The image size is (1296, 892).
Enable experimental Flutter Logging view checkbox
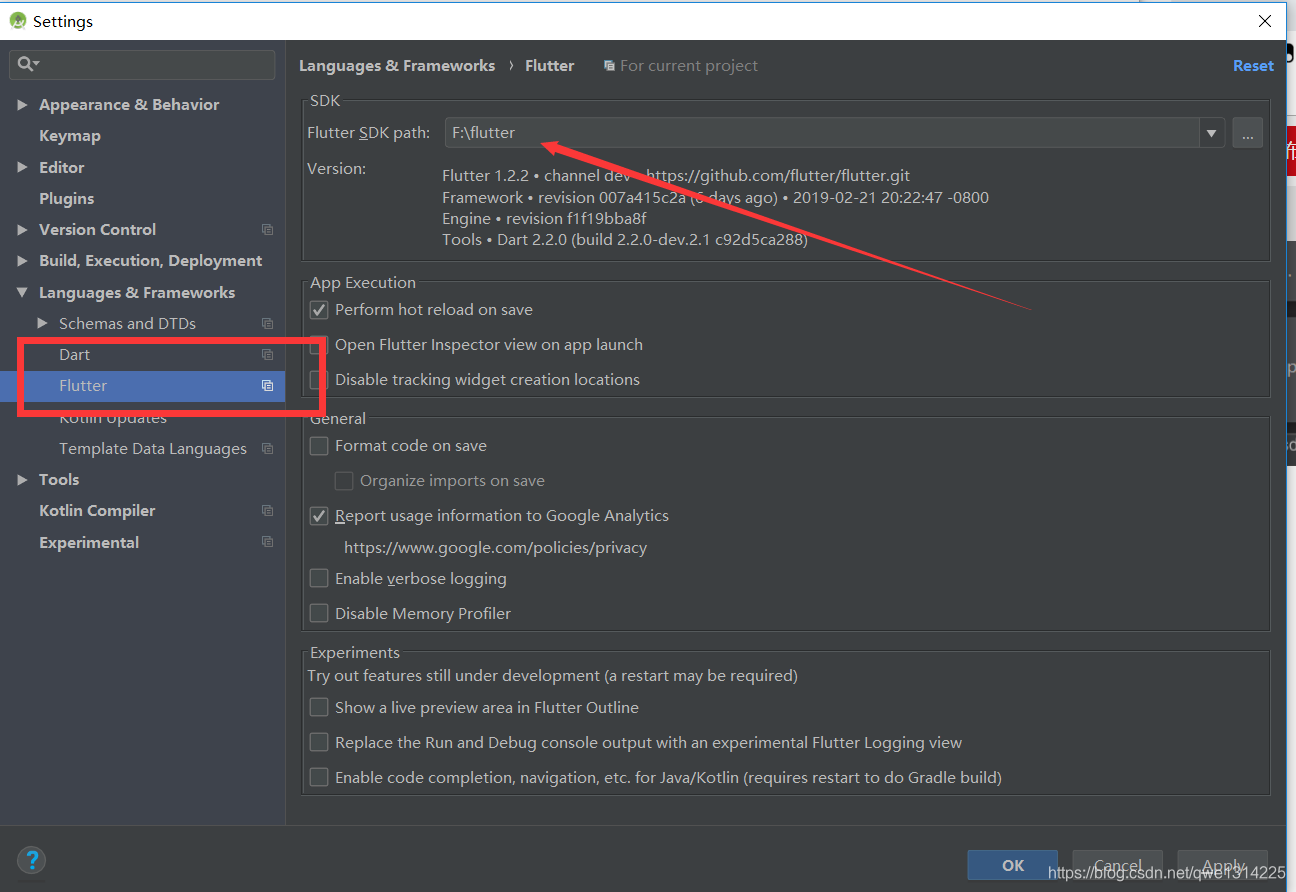(x=319, y=743)
